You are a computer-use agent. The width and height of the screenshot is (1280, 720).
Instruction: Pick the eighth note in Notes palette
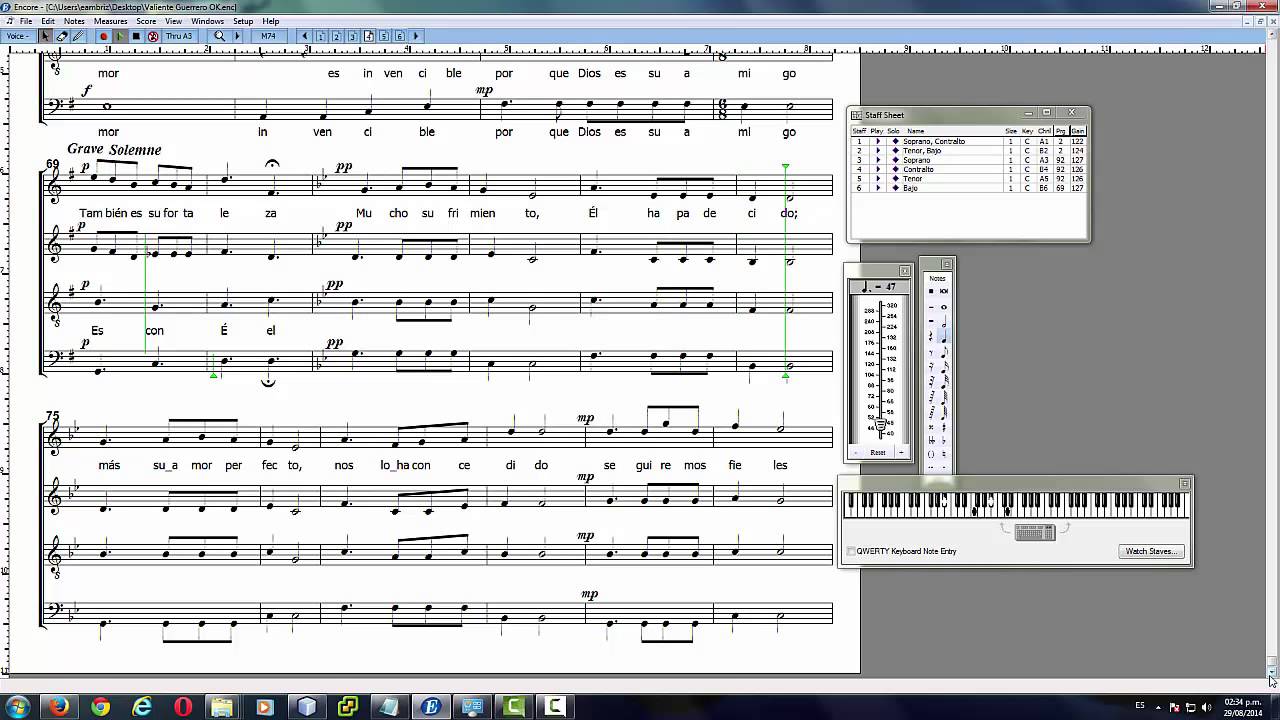pos(944,352)
